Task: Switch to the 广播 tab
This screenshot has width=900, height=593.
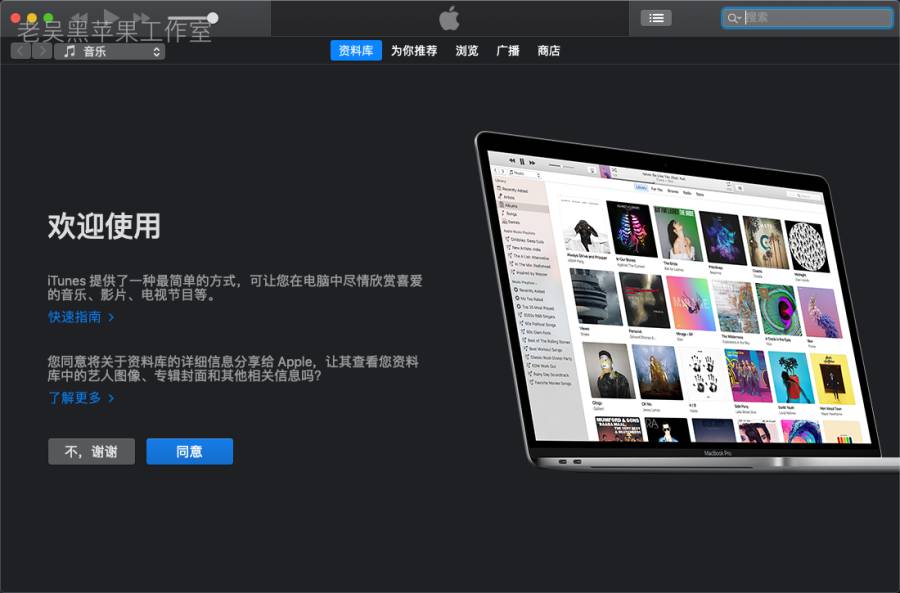Action: point(507,51)
